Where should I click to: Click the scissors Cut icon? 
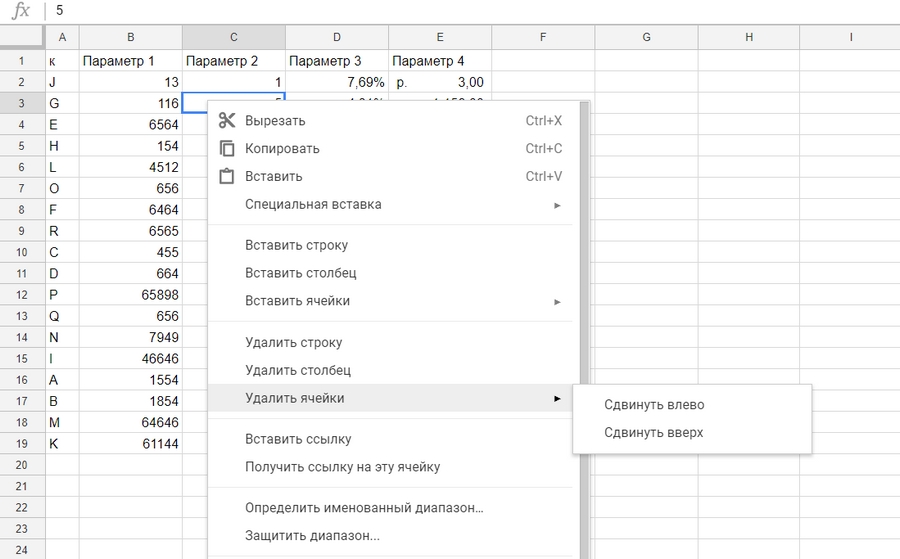tap(227, 121)
